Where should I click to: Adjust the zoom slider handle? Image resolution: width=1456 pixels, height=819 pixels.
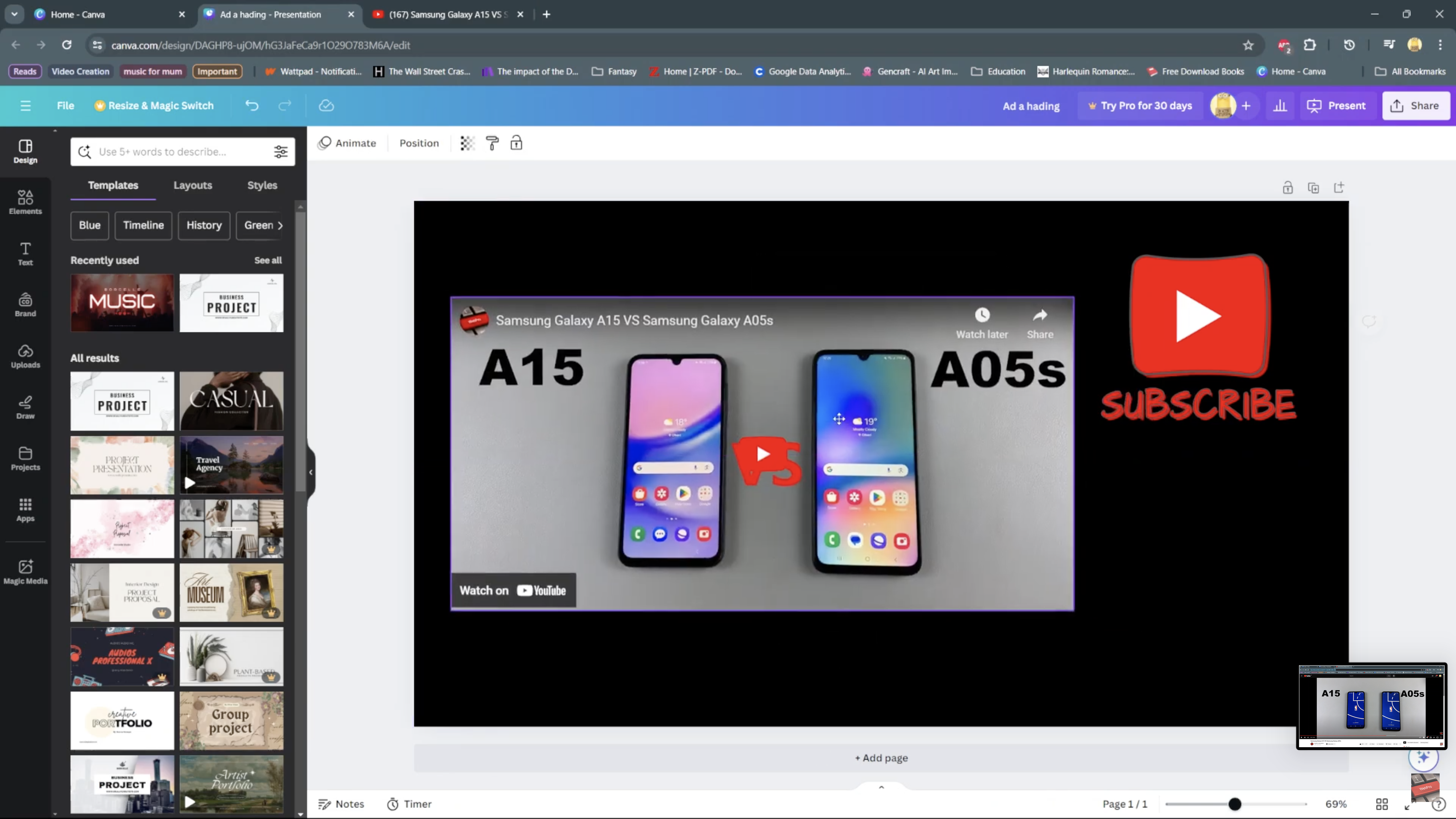pyautogui.click(x=1235, y=804)
